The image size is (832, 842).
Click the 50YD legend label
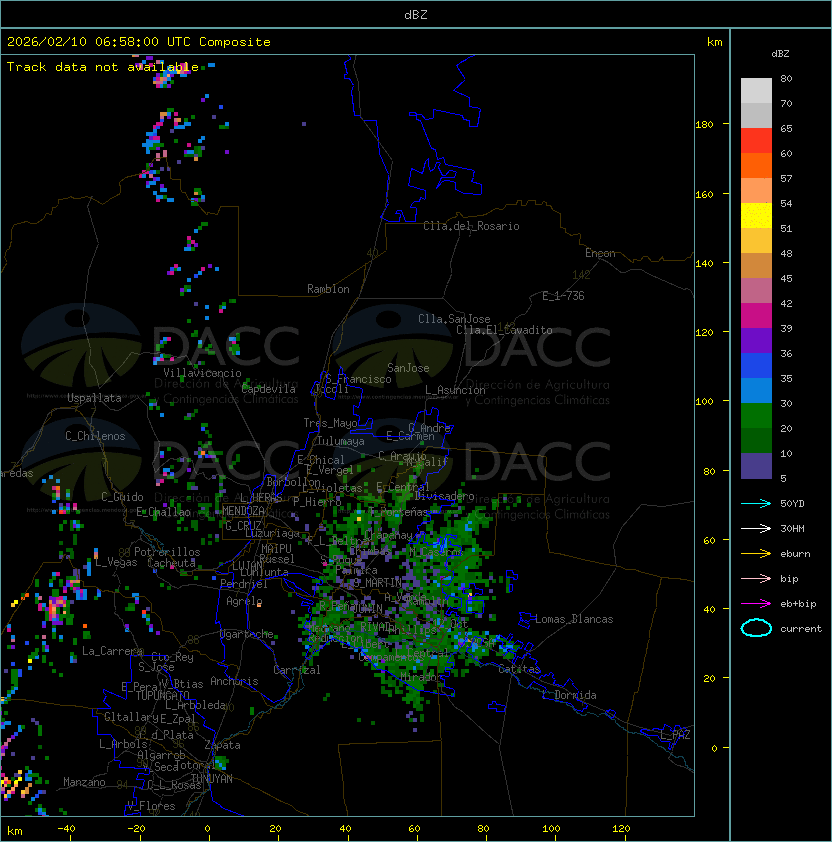coord(792,503)
